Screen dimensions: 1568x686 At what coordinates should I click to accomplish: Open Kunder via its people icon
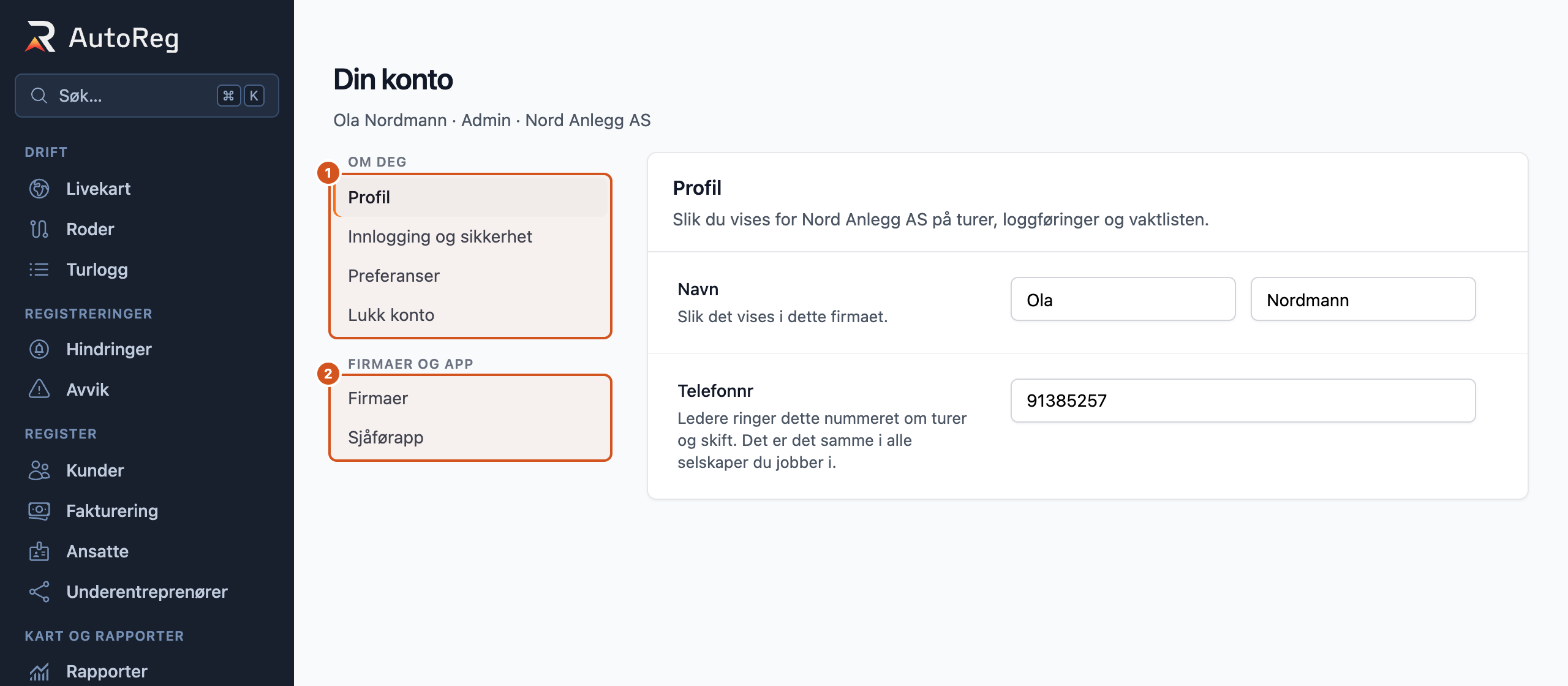click(x=39, y=470)
